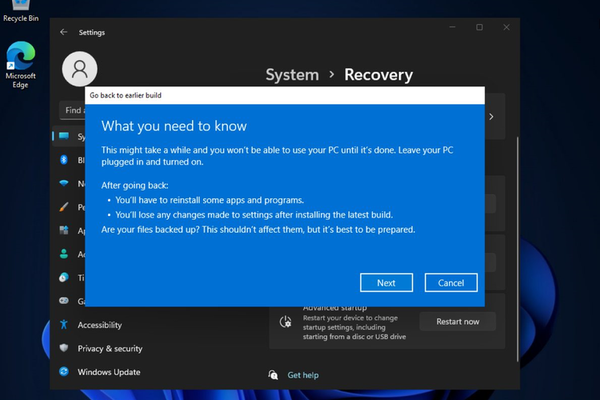Select the Privacy & security shield icon
Screen dimensions: 600x400
64,348
